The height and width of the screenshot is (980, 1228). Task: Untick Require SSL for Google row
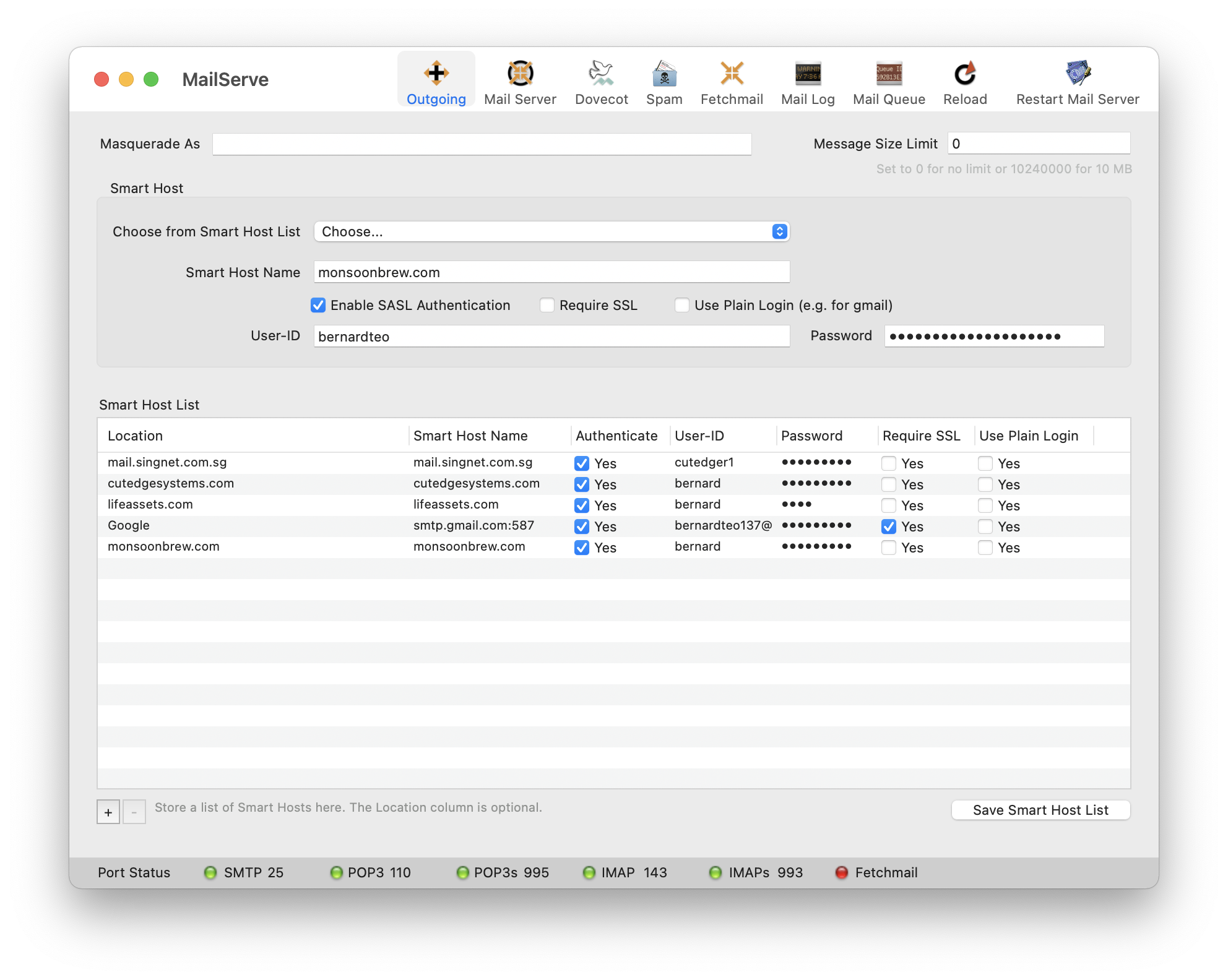pyautogui.click(x=889, y=527)
